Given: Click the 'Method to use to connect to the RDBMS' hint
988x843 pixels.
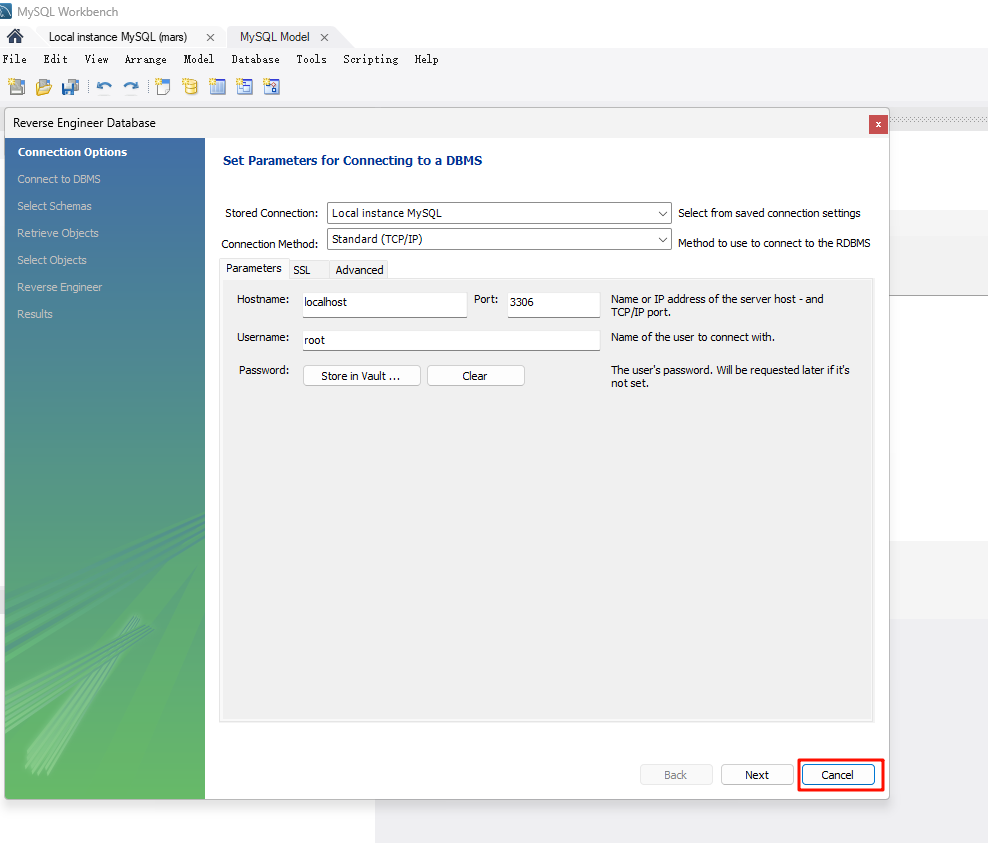Looking at the screenshot, I should (x=774, y=243).
